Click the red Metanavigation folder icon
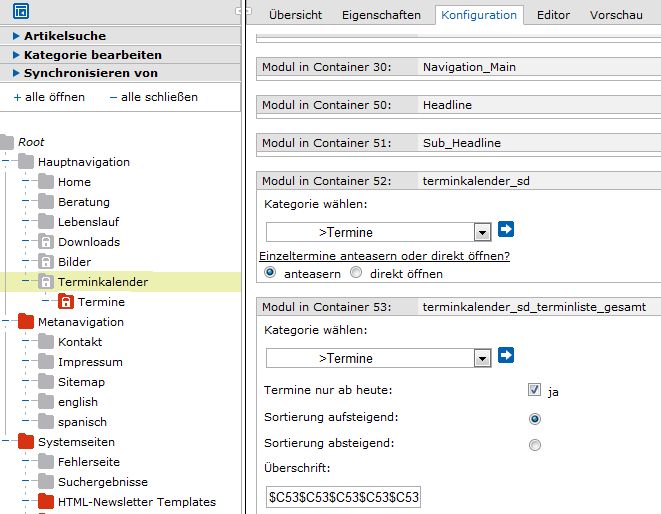 [x=26, y=322]
